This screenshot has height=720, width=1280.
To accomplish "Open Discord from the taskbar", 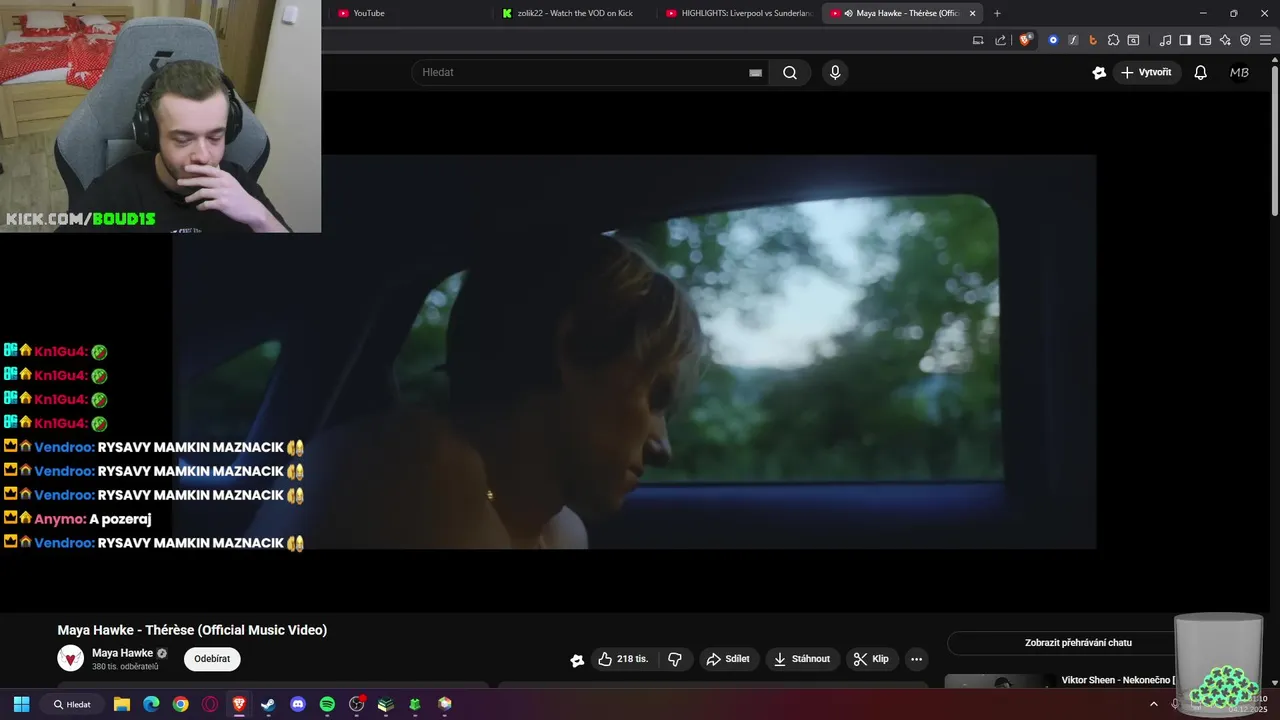I will [297, 704].
